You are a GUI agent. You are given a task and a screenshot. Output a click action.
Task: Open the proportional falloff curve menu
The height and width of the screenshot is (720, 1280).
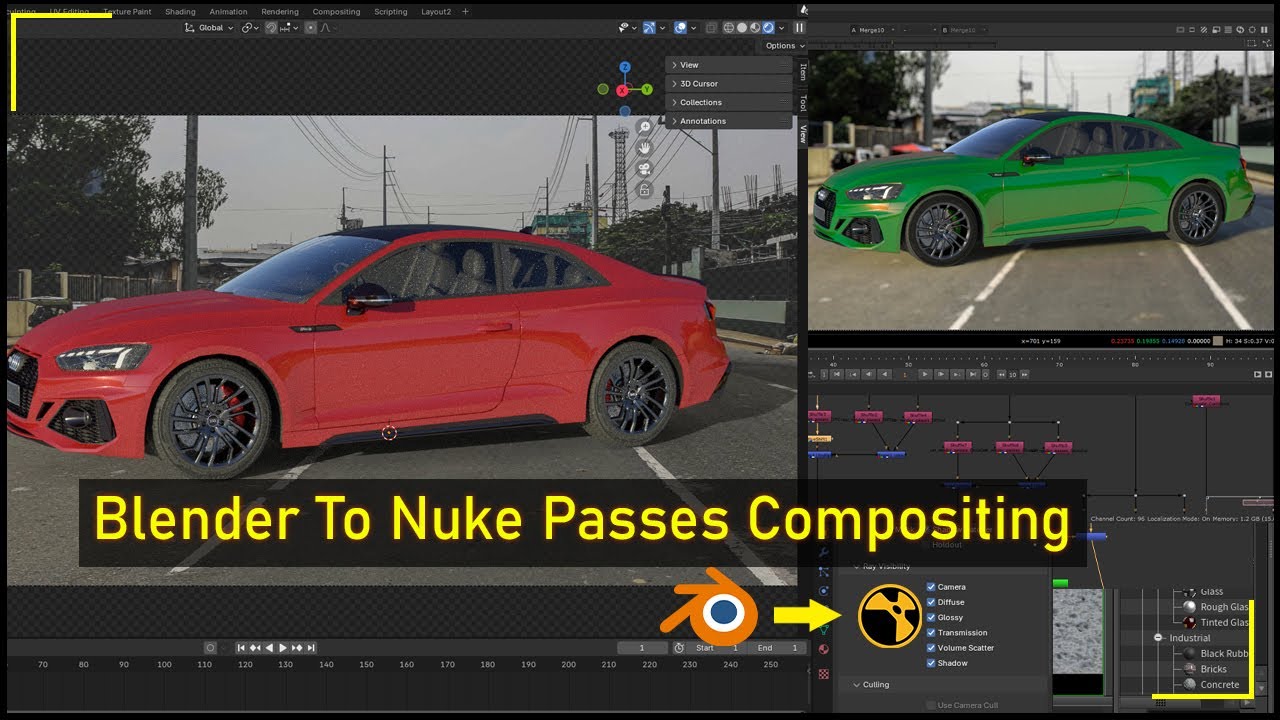(x=328, y=28)
